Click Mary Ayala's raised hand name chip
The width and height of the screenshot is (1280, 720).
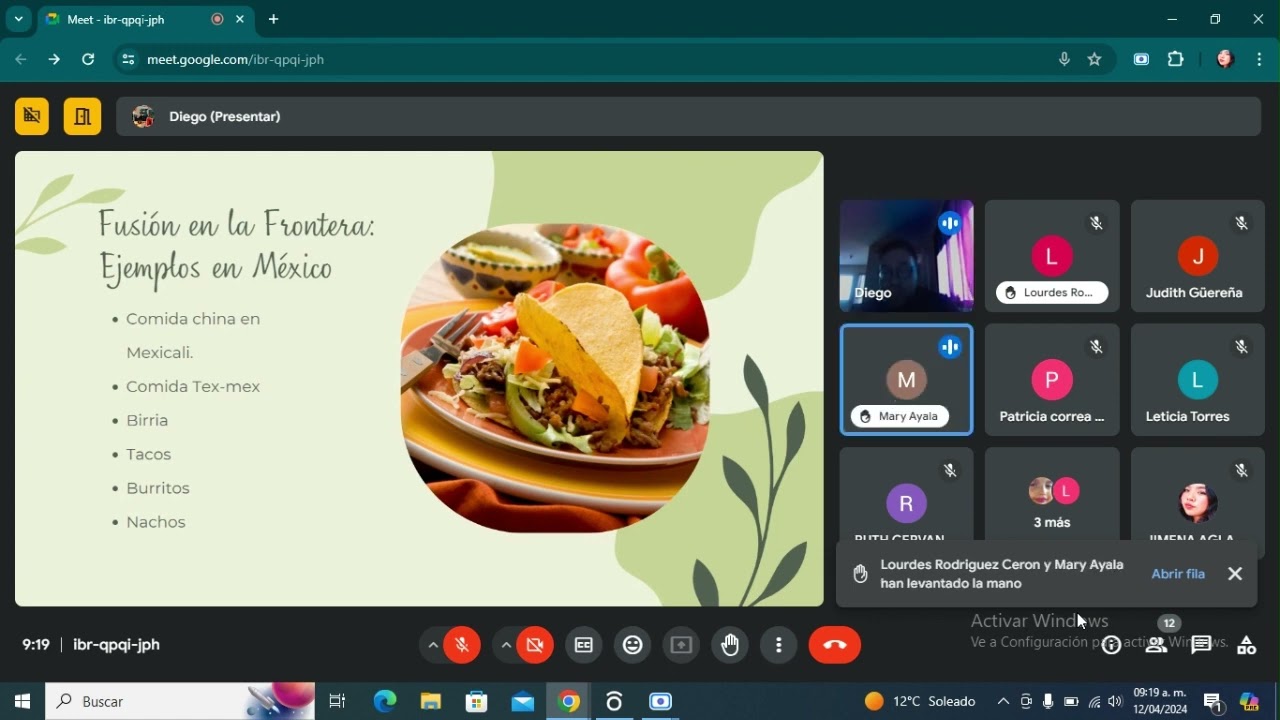899,416
